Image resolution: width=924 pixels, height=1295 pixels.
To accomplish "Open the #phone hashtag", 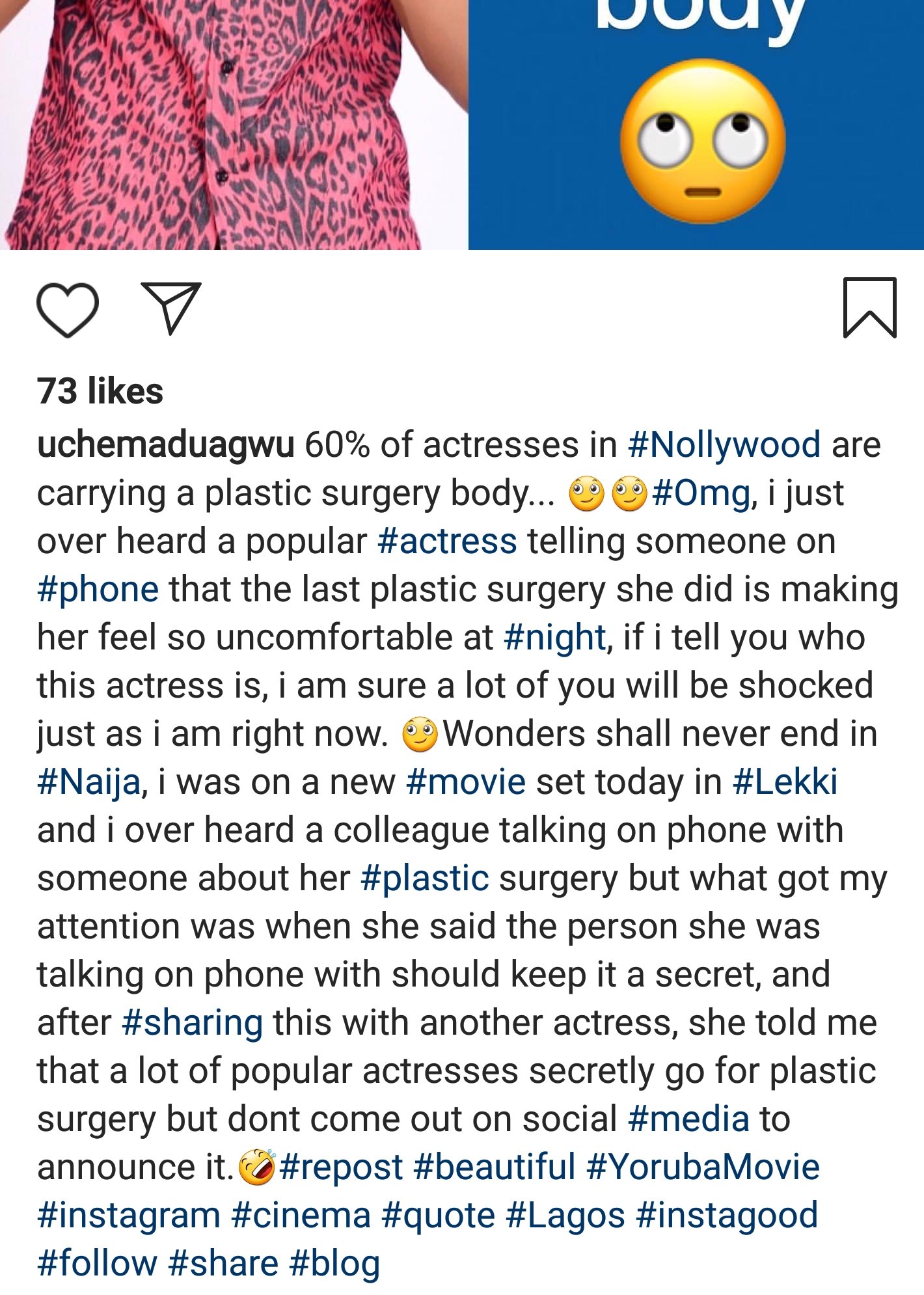I will tap(98, 590).
